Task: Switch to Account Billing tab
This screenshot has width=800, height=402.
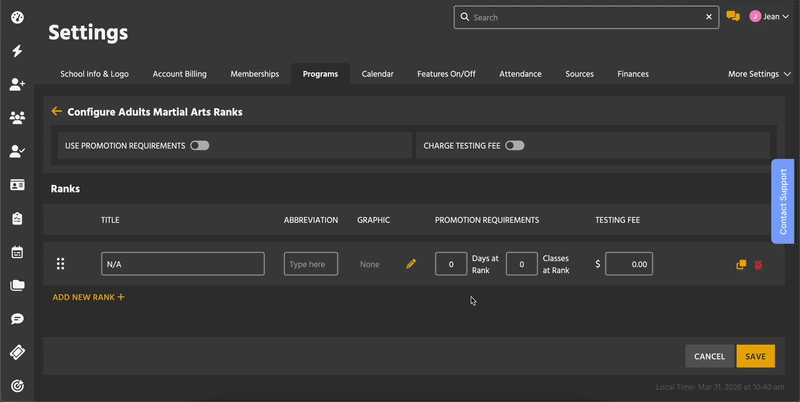Action: [x=180, y=74]
